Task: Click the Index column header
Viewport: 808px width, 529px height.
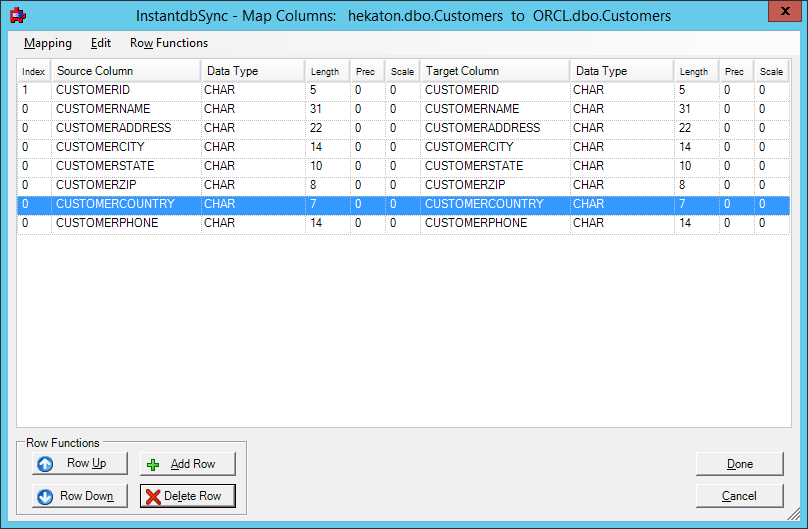Action: pos(34,71)
